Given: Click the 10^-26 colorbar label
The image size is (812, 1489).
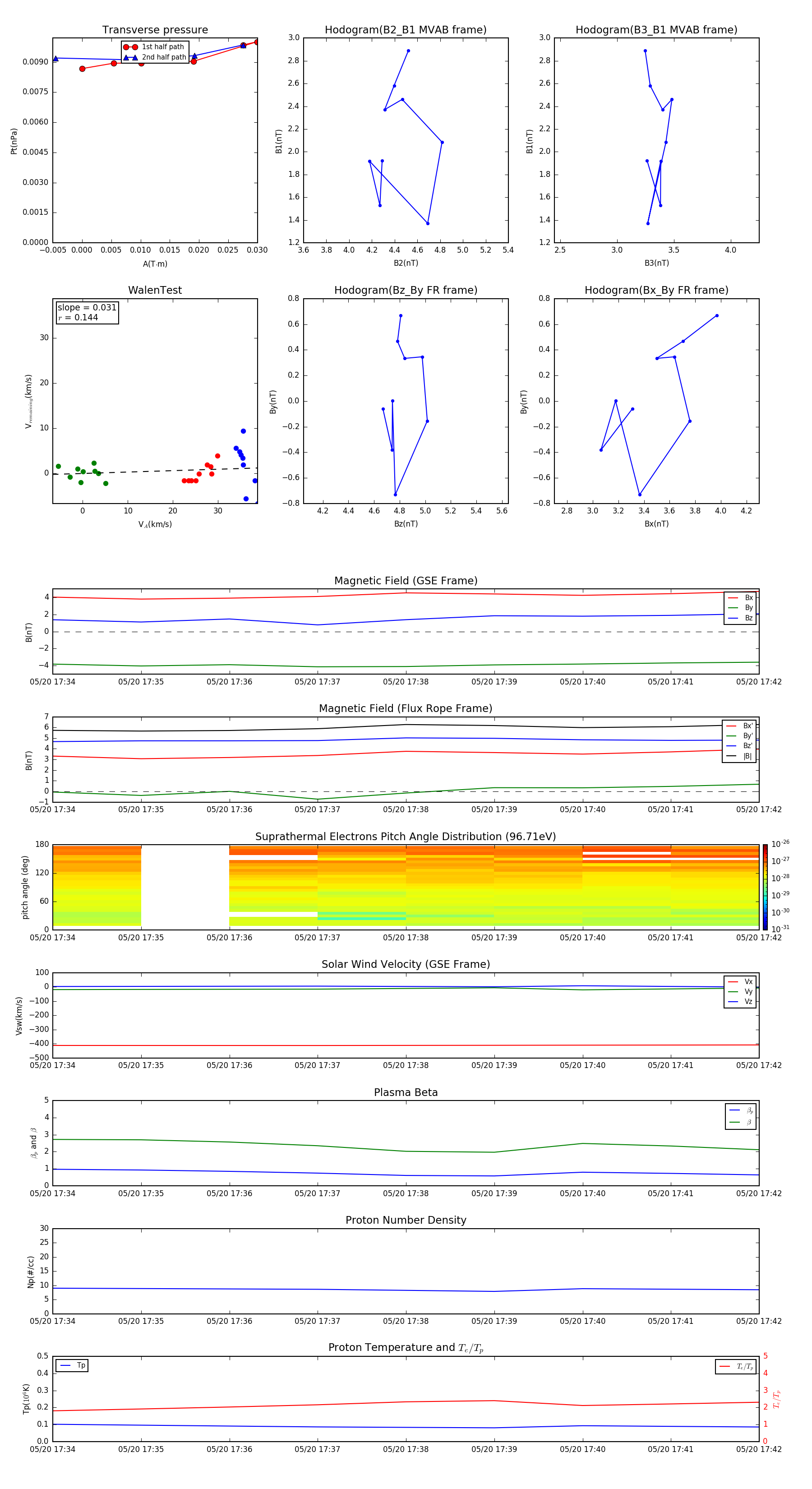Looking at the screenshot, I should (x=780, y=844).
